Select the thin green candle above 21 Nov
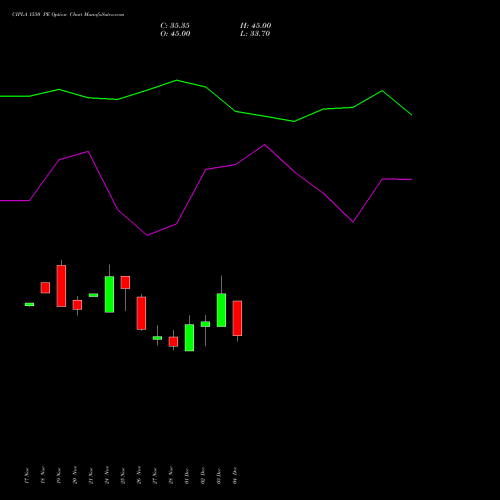The height and width of the screenshot is (500, 500). [x=93, y=295]
